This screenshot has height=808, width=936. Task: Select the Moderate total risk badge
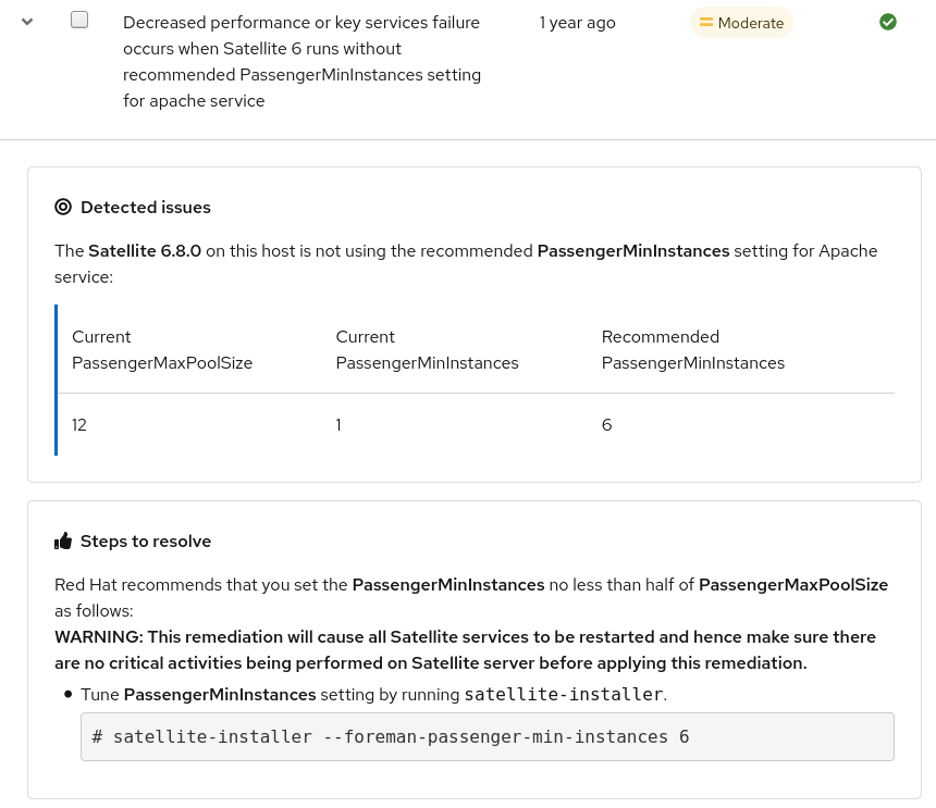[x=740, y=22]
